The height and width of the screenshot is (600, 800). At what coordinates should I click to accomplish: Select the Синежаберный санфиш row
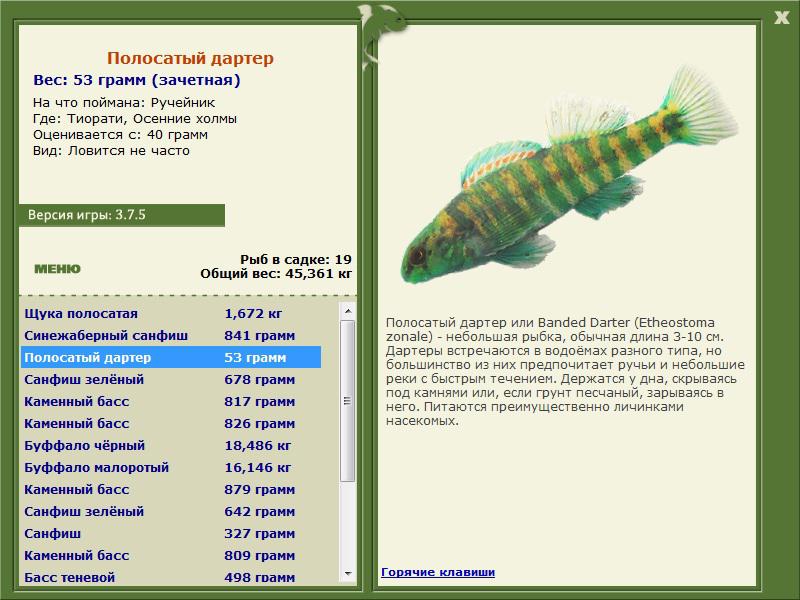click(171, 335)
